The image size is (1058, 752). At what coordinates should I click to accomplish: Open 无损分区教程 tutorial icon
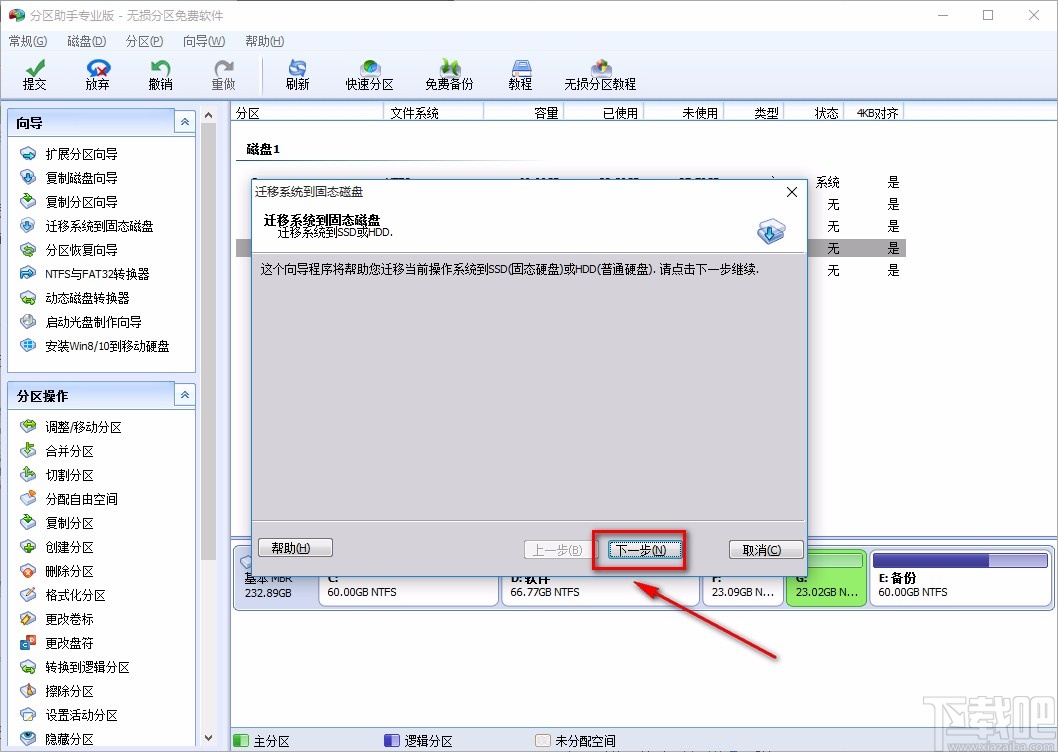[600, 74]
